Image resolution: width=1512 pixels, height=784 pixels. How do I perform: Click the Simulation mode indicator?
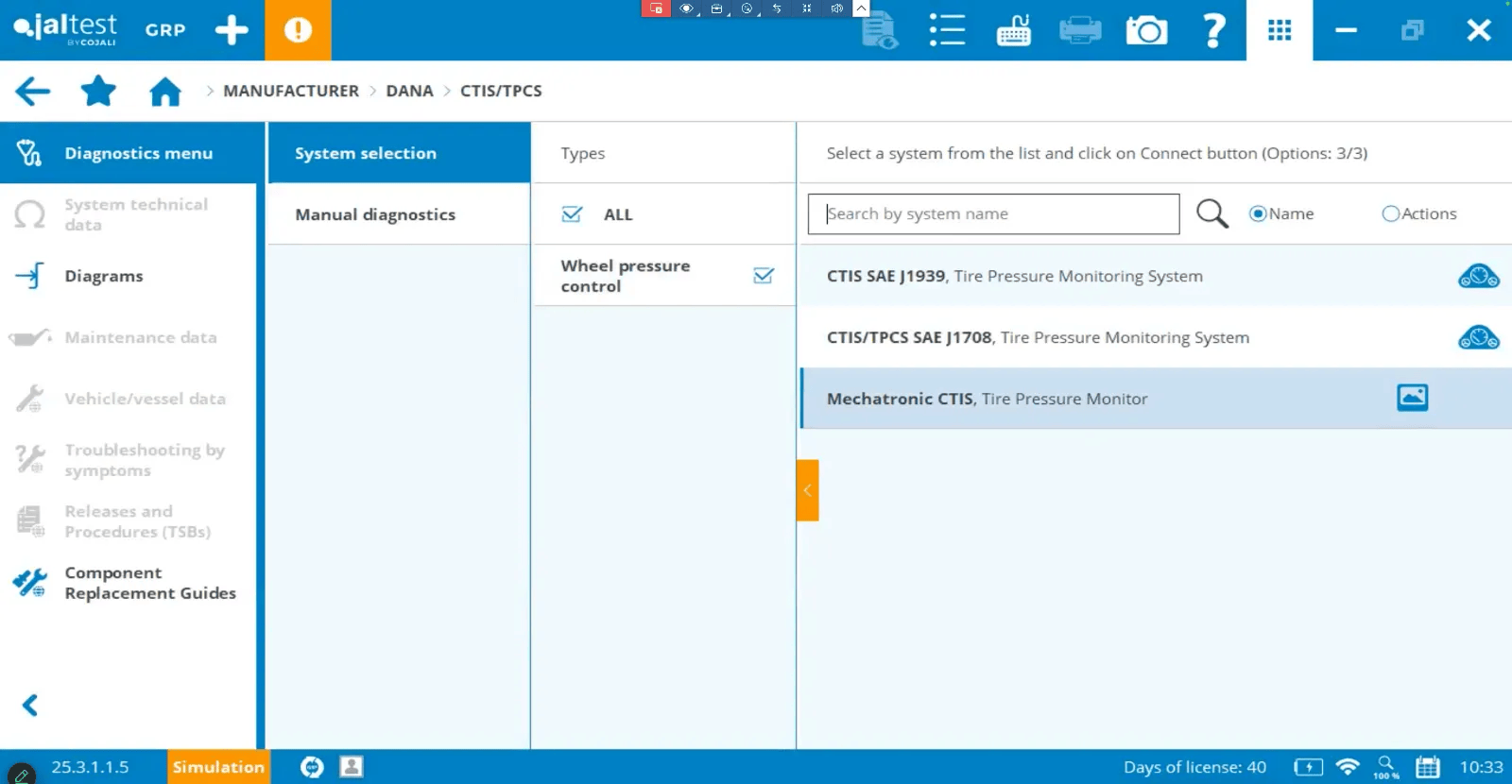pyautogui.click(x=218, y=767)
